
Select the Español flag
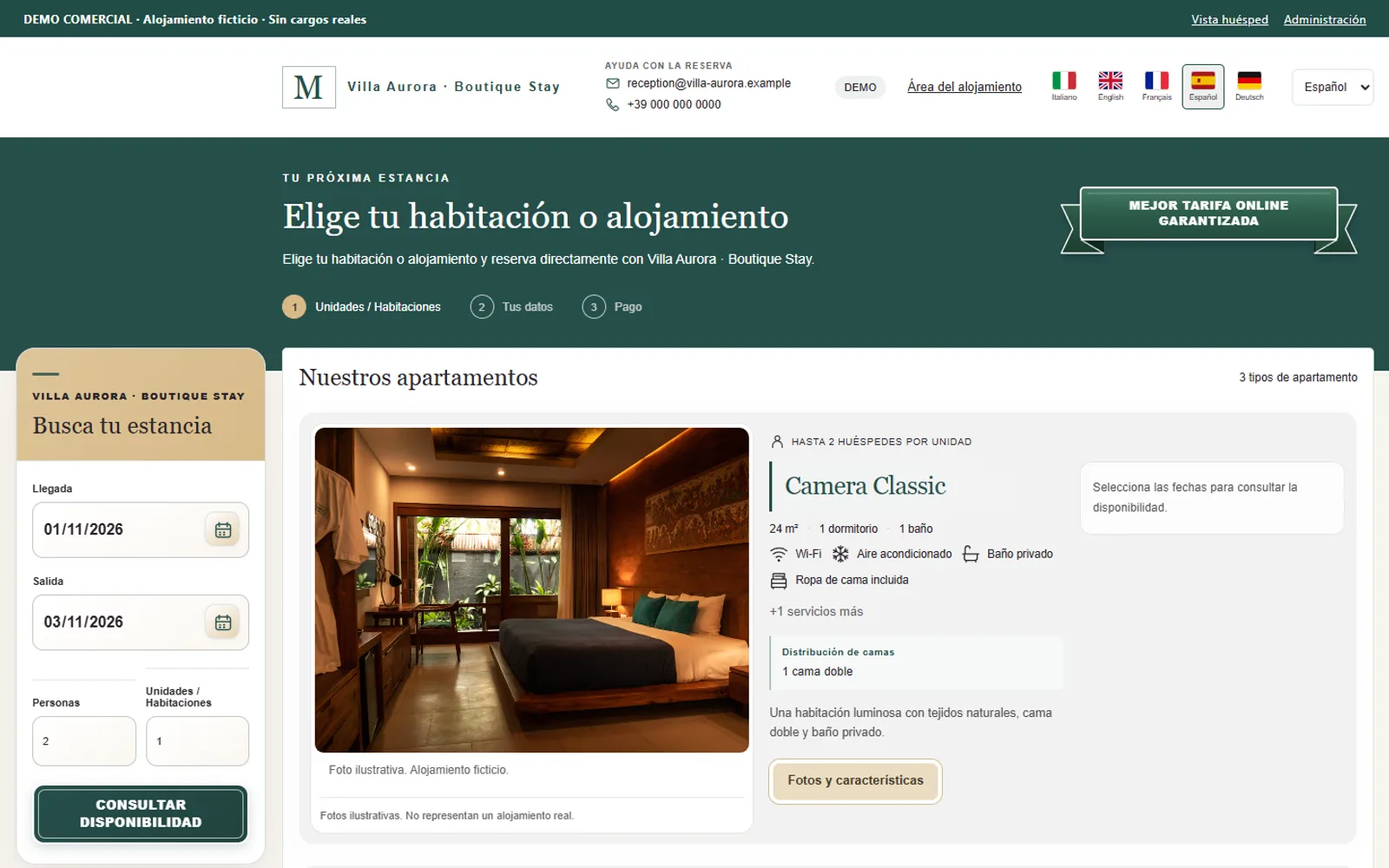pos(1203,86)
